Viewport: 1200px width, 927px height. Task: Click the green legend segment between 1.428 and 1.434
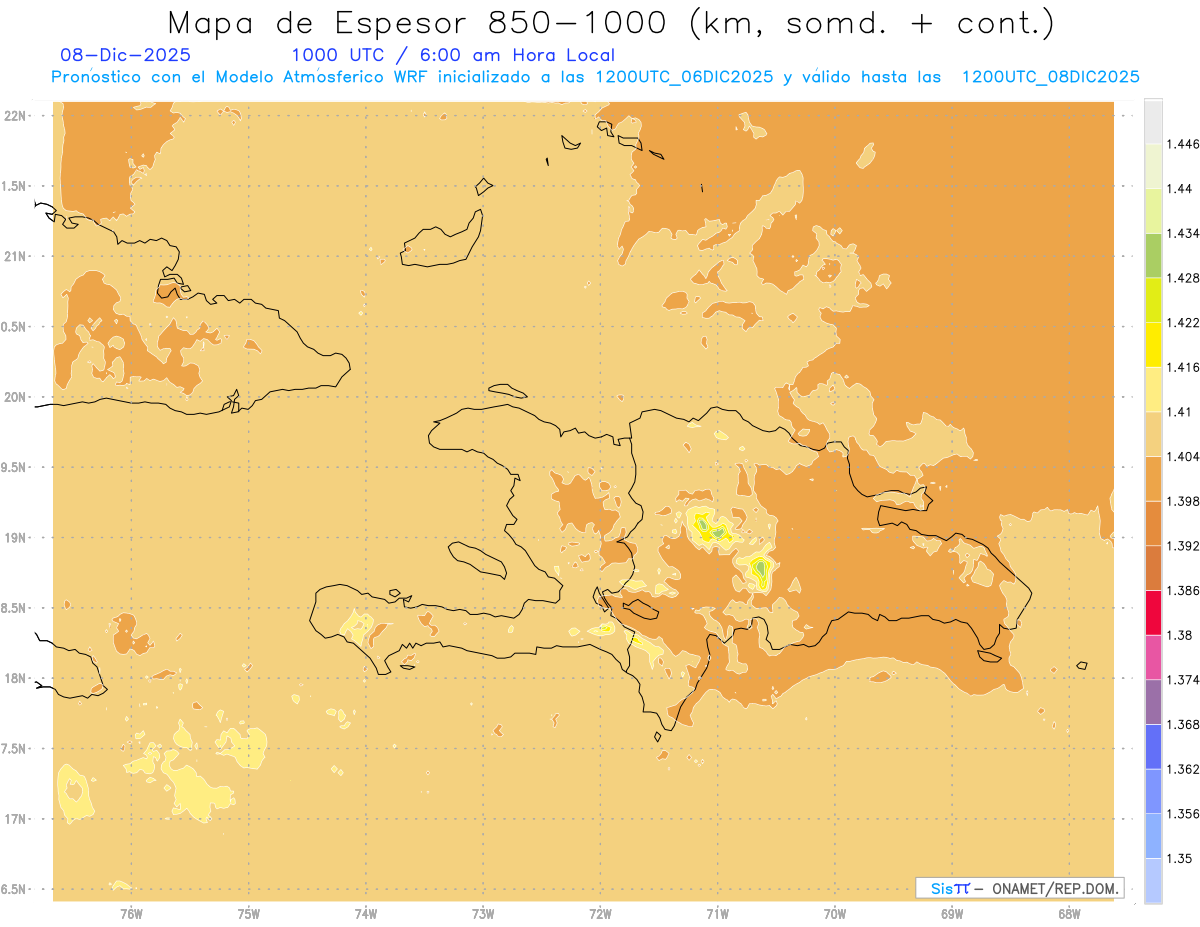1153,255
